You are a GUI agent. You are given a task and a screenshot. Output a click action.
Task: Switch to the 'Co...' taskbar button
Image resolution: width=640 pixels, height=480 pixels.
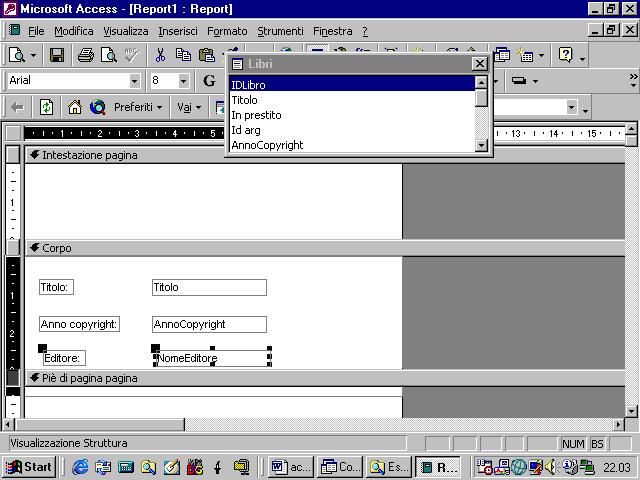[x=340, y=467]
